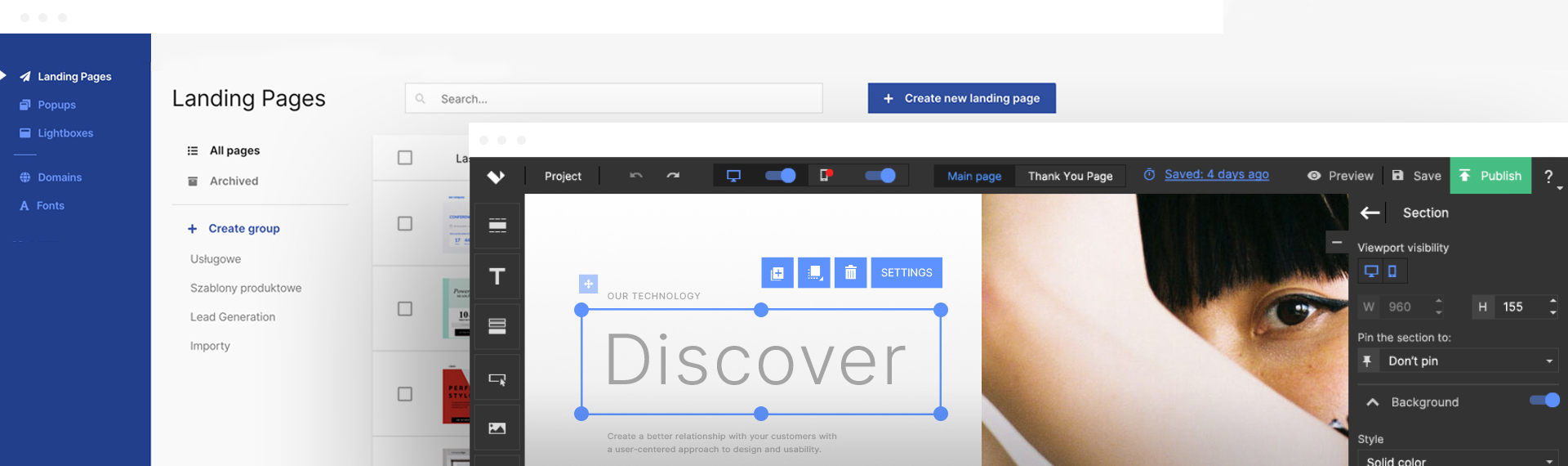Viewport: 1568px width, 466px height.
Task: Click the pin icon beside Don't pin
Action: [1368, 361]
